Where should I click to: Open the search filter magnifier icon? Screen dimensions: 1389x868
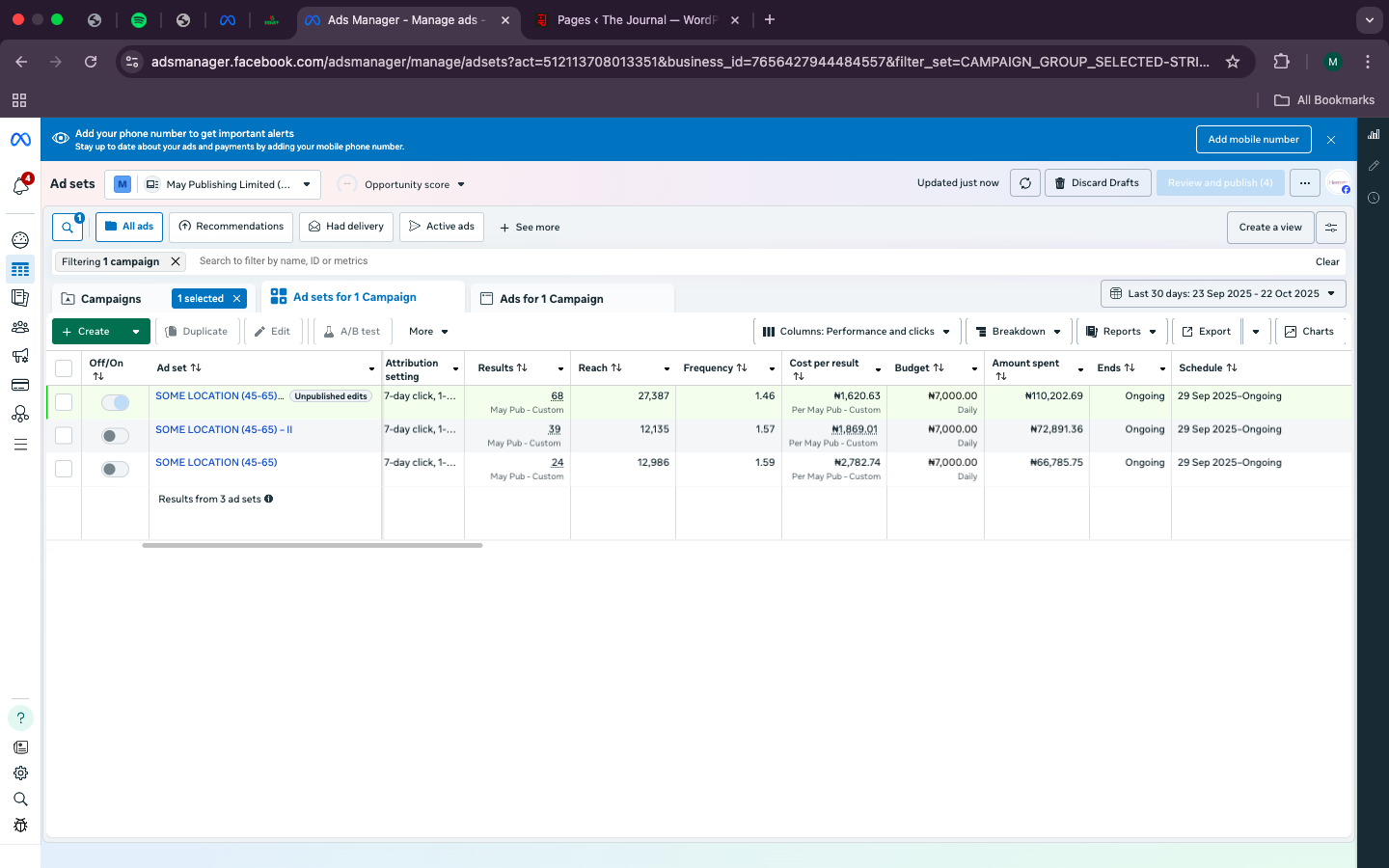point(67,228)
